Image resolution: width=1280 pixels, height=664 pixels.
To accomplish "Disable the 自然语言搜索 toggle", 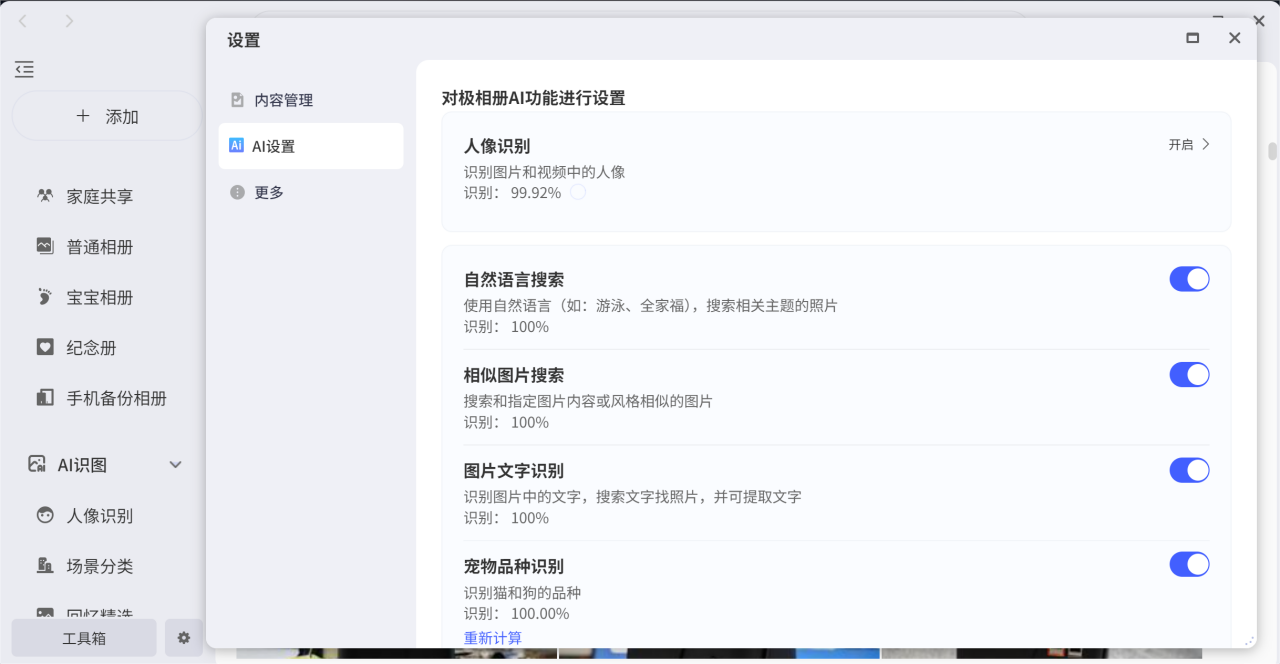I will [x=1189, y=279].
